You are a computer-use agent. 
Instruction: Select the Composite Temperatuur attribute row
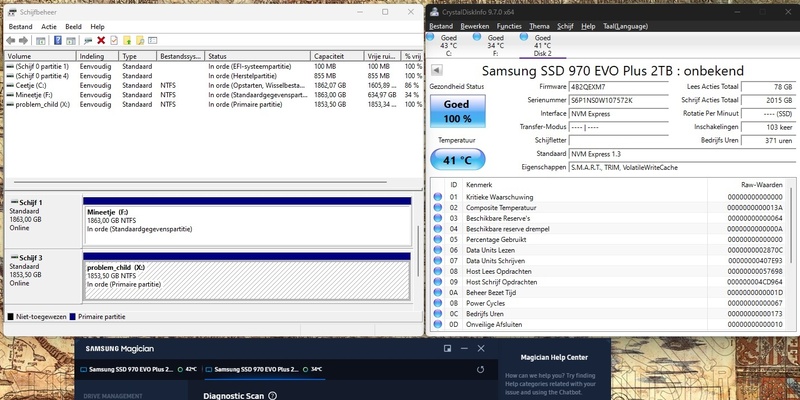[609, 208]
